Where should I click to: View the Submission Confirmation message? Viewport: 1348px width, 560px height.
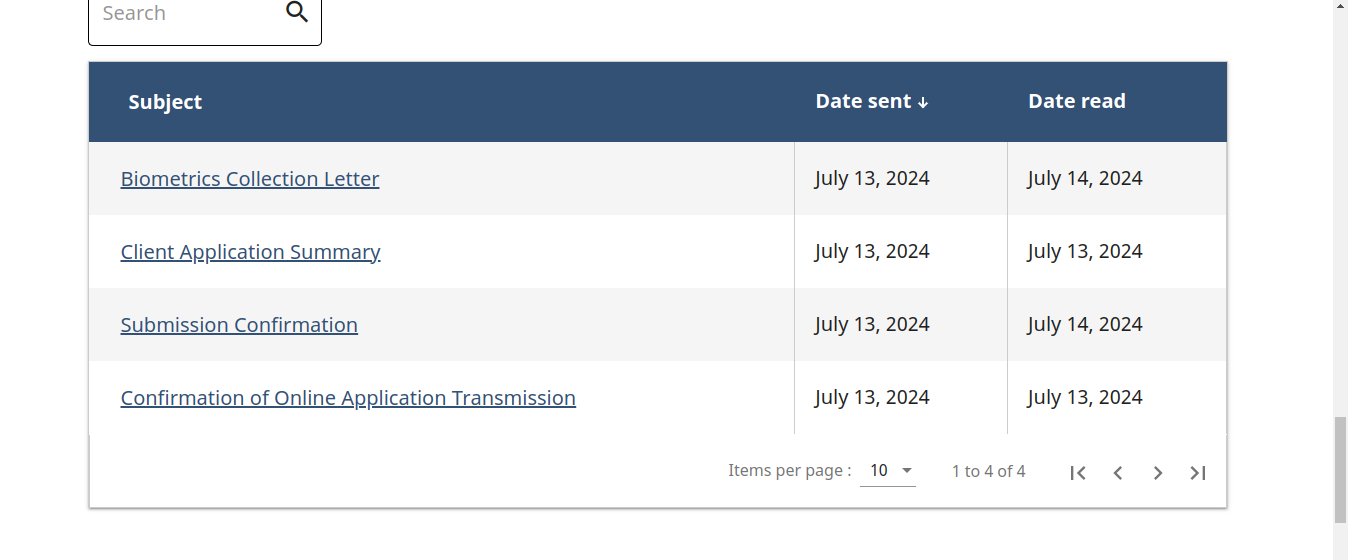pos(239,325)
